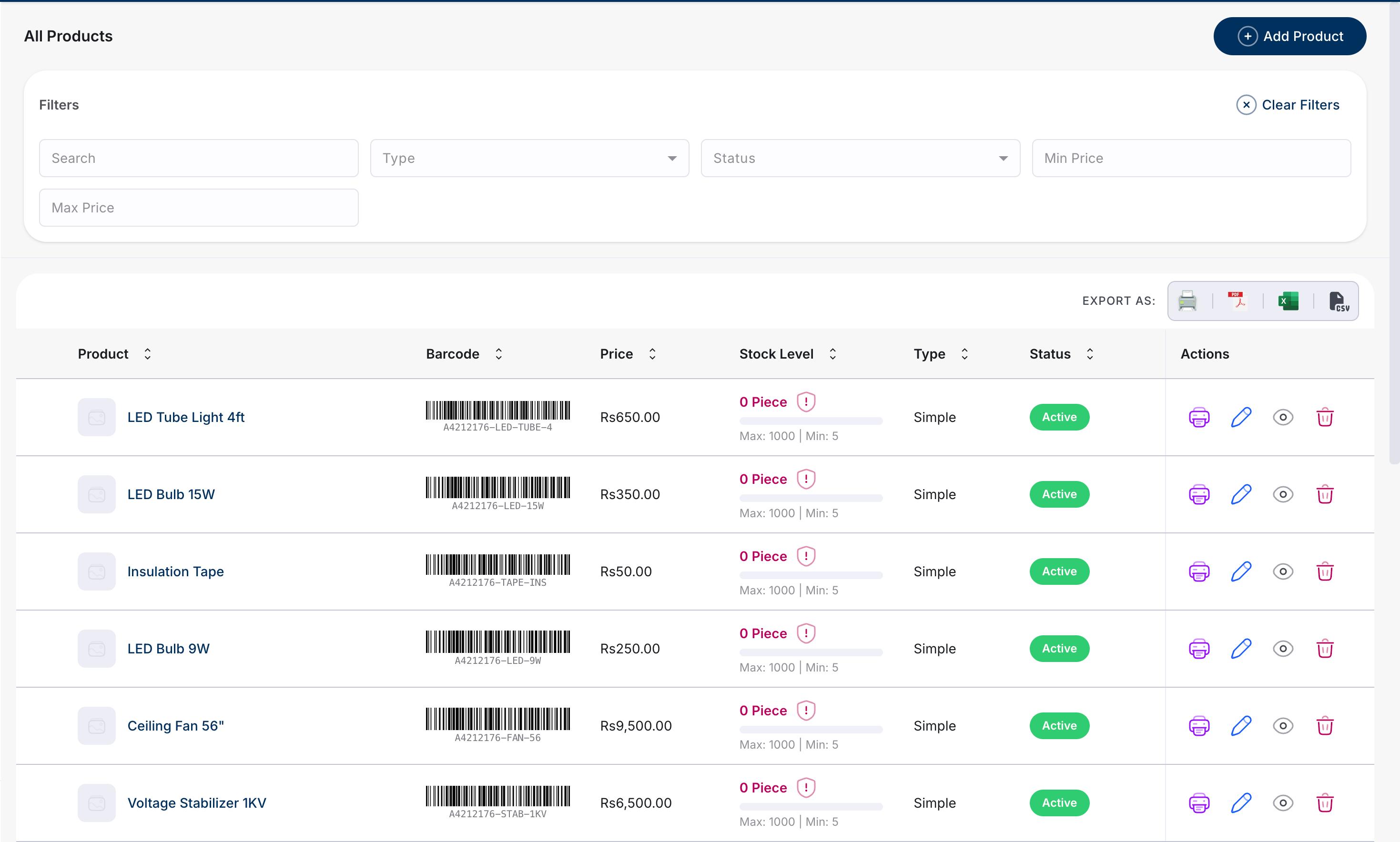The image size is (1400, 842).
Task: View LED Bulb 9W details eye icon
Action: 1282,649
